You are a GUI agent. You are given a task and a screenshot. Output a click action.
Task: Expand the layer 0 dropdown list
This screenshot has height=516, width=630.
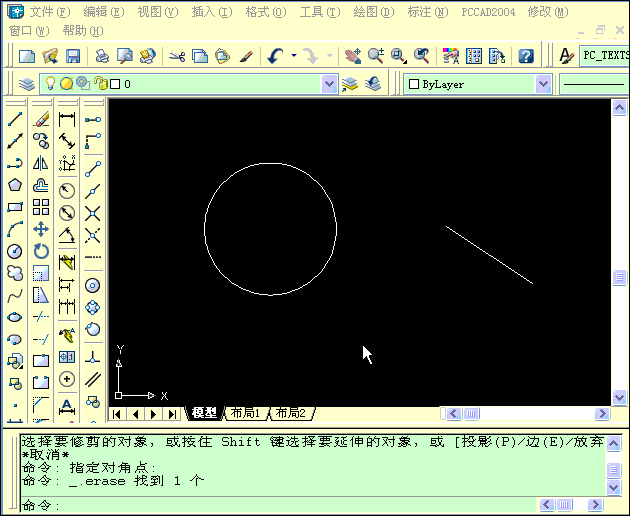pos(329,84)
